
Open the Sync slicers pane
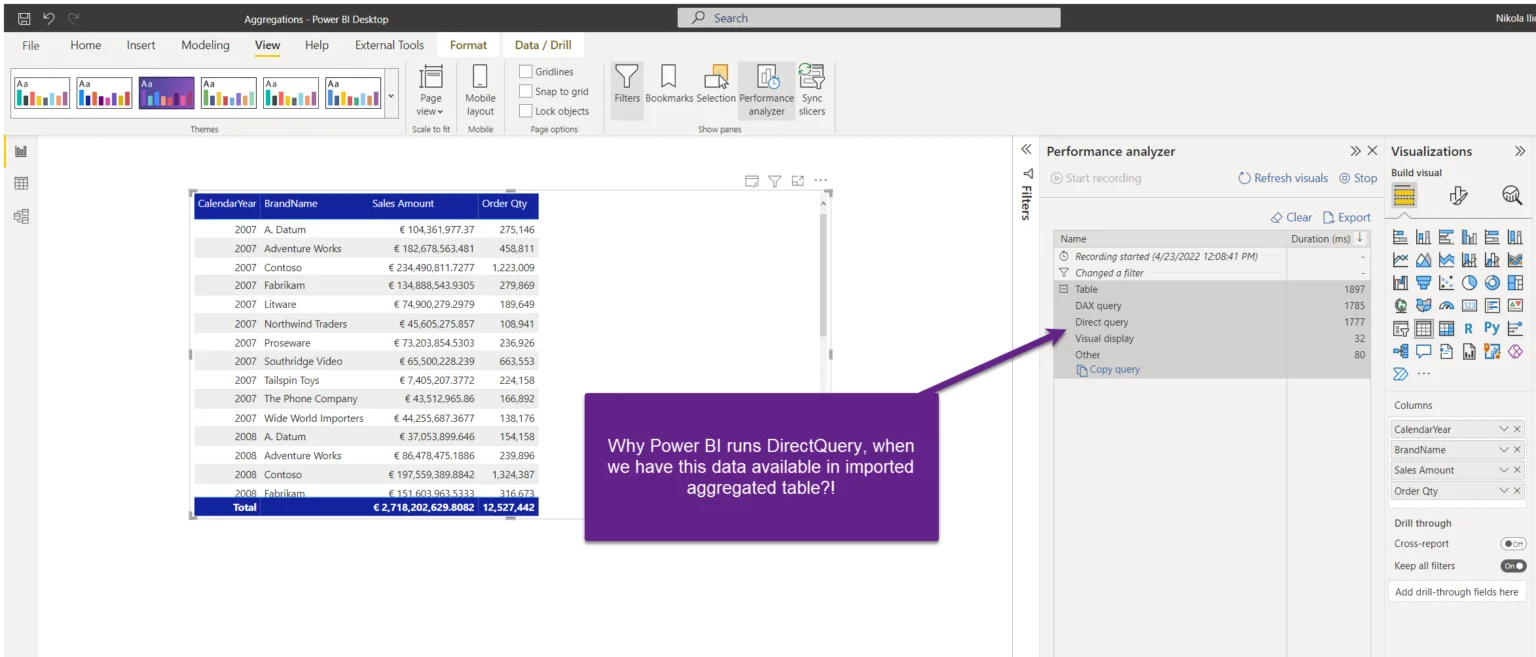(812, 91)
